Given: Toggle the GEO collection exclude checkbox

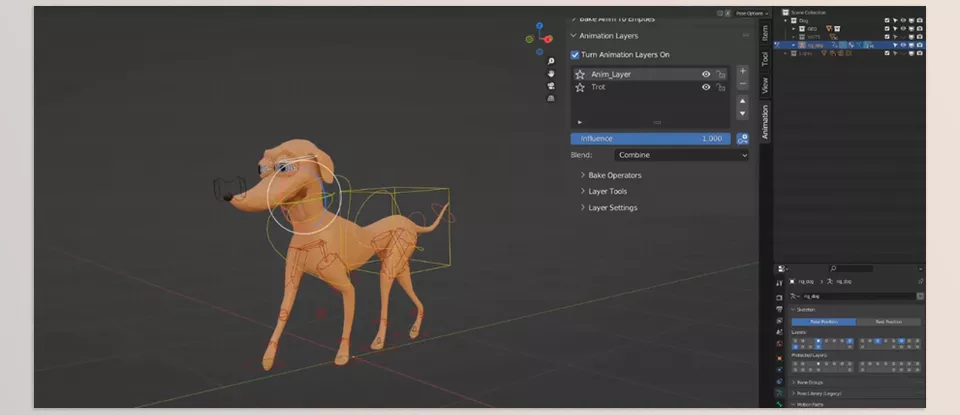Looking at the screenshot, I should [887, 29].
